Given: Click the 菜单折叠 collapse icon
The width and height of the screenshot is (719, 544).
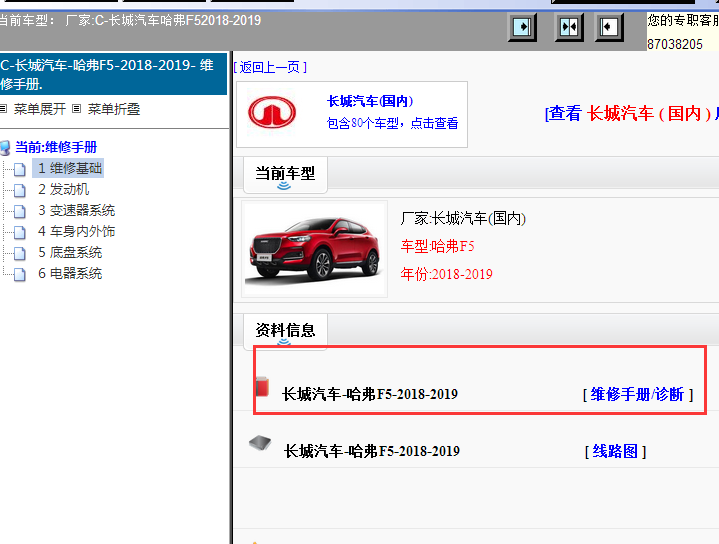Looking at the screenshot, I should coord(77,109).
